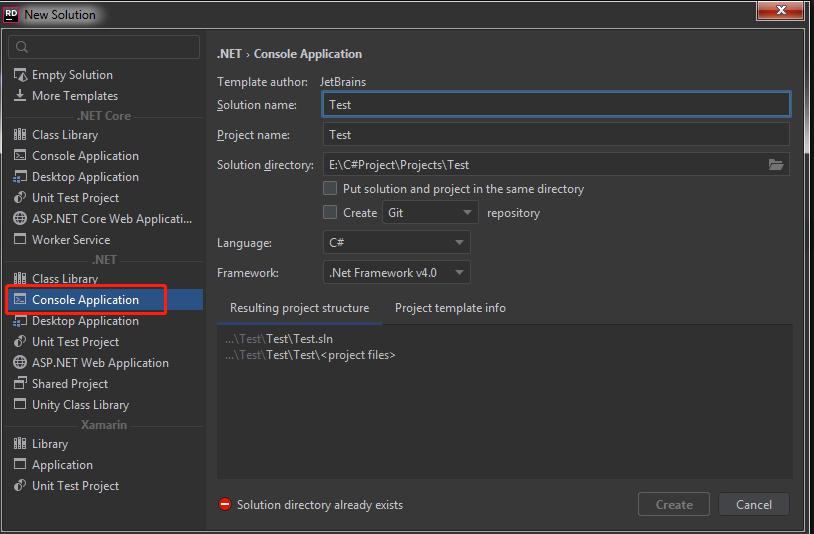814x534 pixels.
Task: Click the Shared Project template icon
Action: click(x=21, y=384)
